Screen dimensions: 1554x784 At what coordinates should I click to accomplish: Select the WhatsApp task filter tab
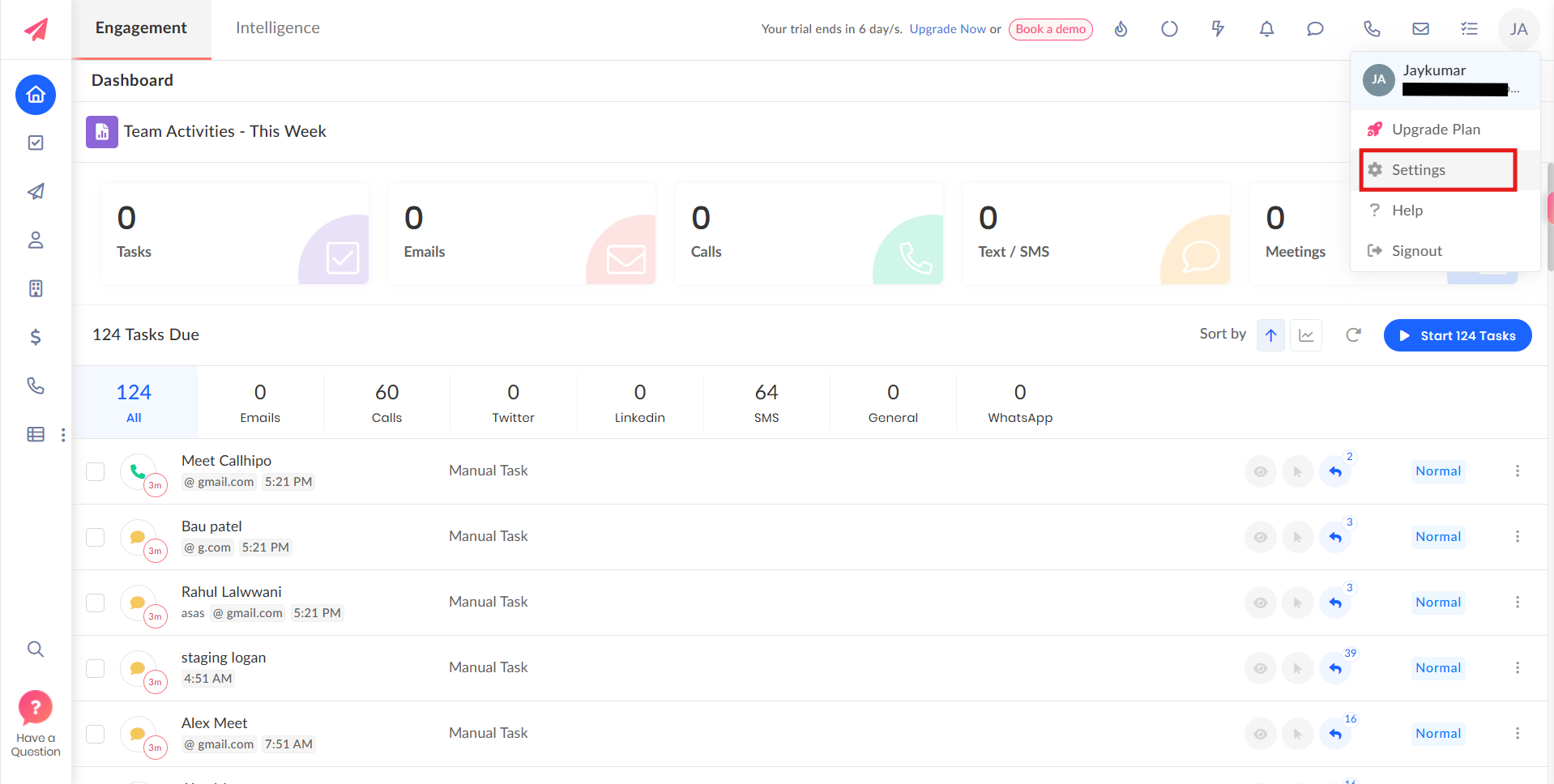pos(1020,403)
